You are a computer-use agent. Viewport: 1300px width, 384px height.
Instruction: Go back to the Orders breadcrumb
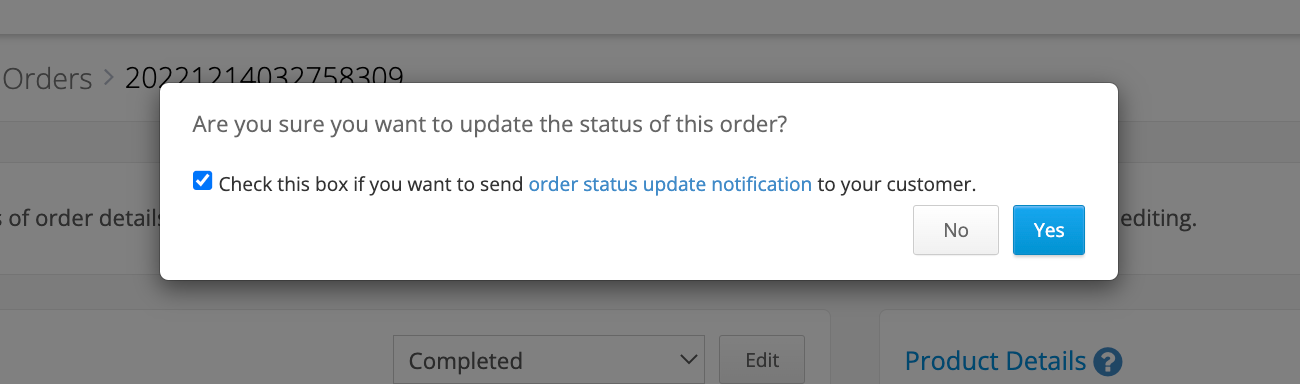47,78
